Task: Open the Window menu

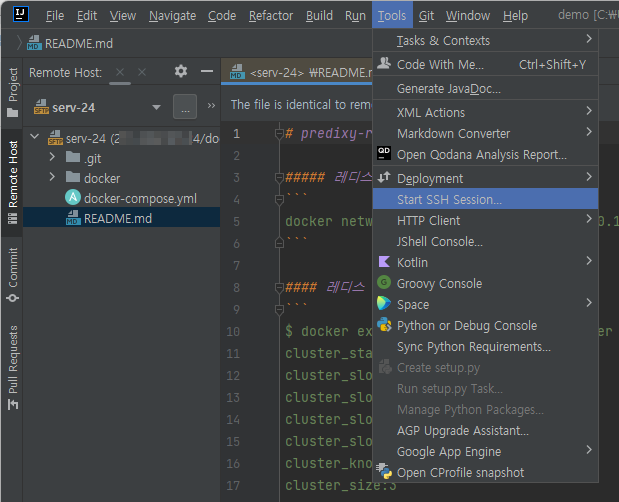Action: pos(468,16)
